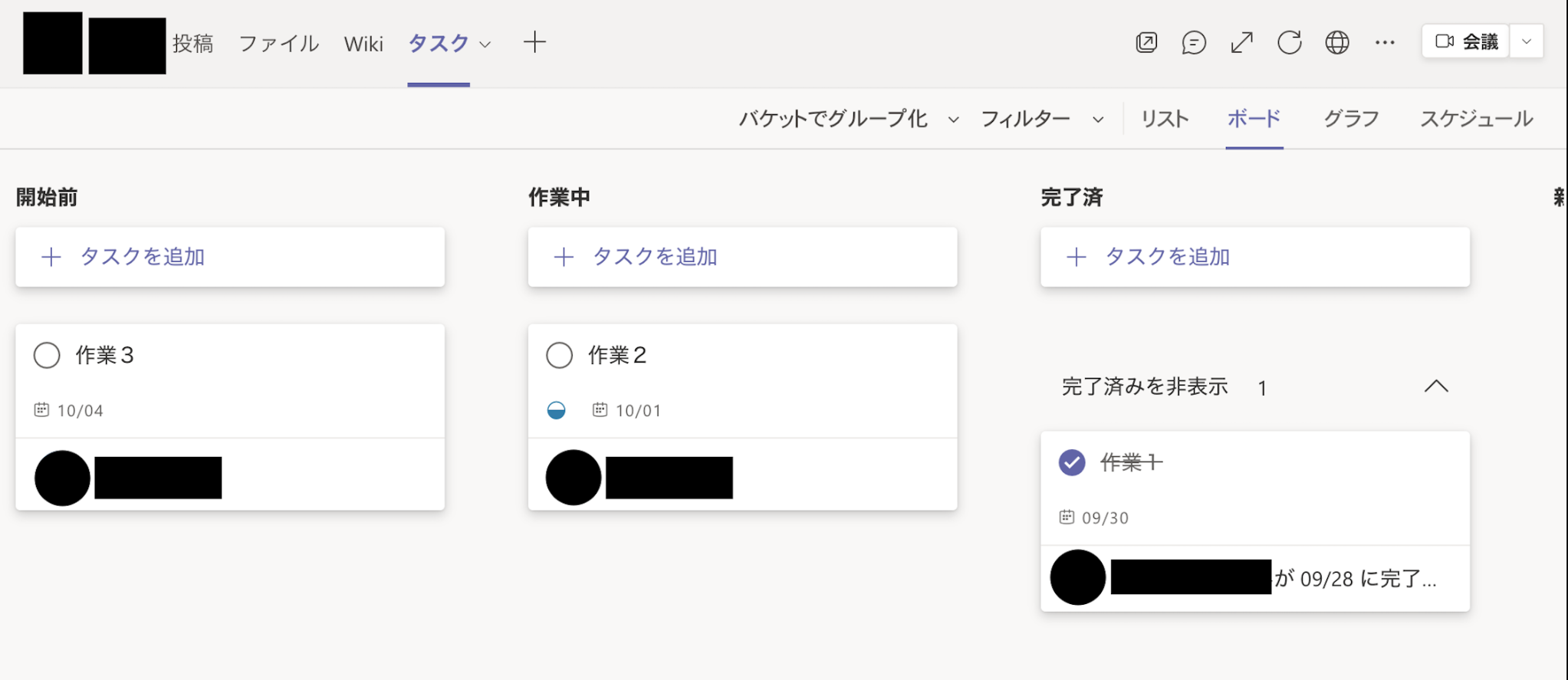
Task: Mark 作業２ as complete
Action: [x=559, y=355]
